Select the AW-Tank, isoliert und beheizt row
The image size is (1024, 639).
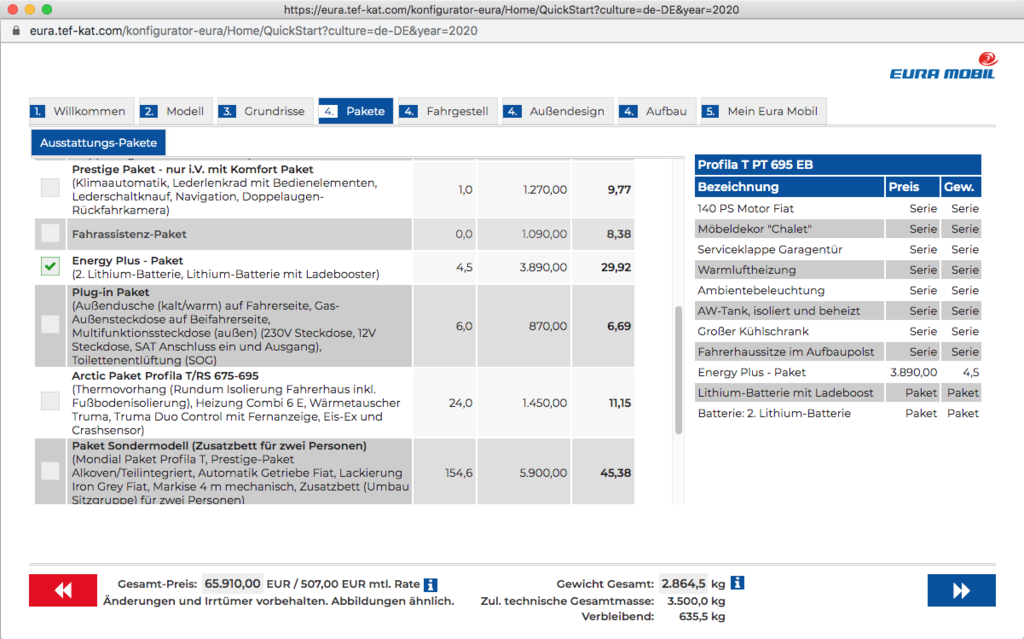838,311
